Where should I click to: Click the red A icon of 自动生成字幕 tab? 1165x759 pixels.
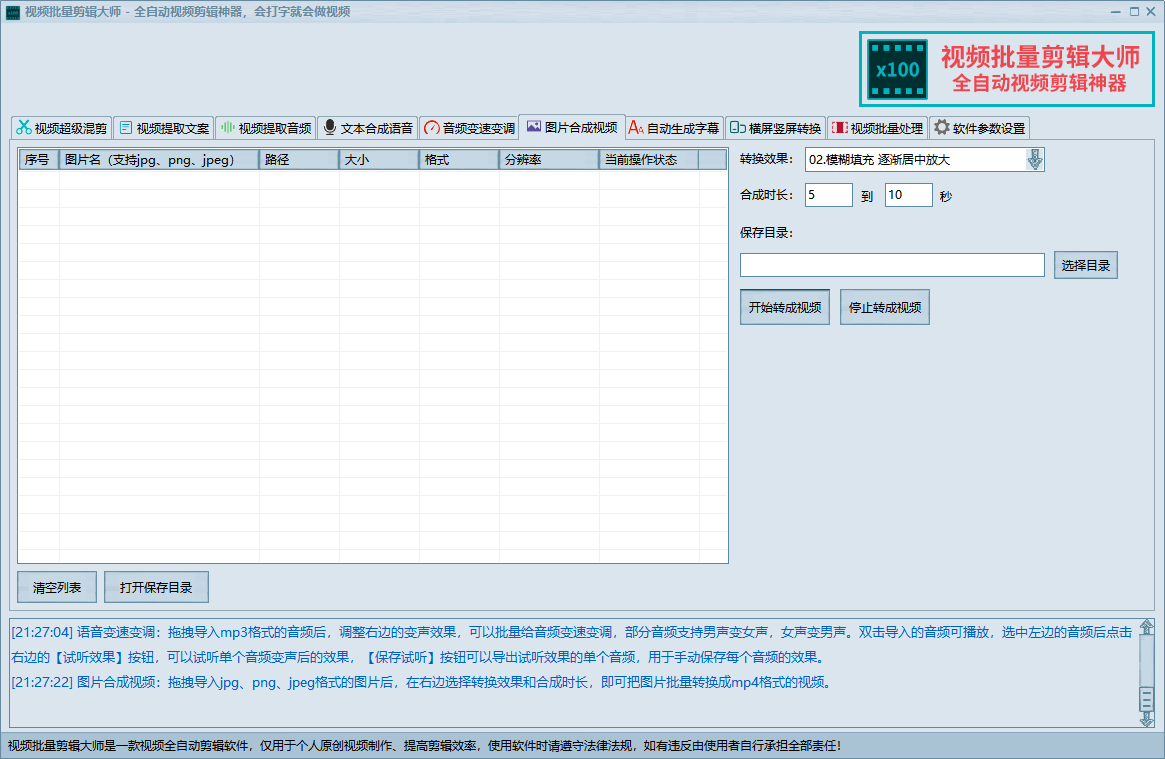point(636,128)
